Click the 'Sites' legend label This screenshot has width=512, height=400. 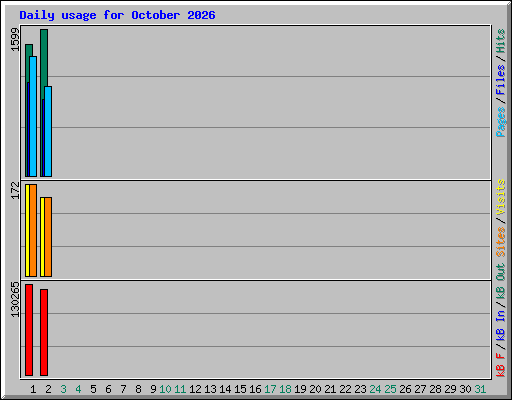pos(500,241)
